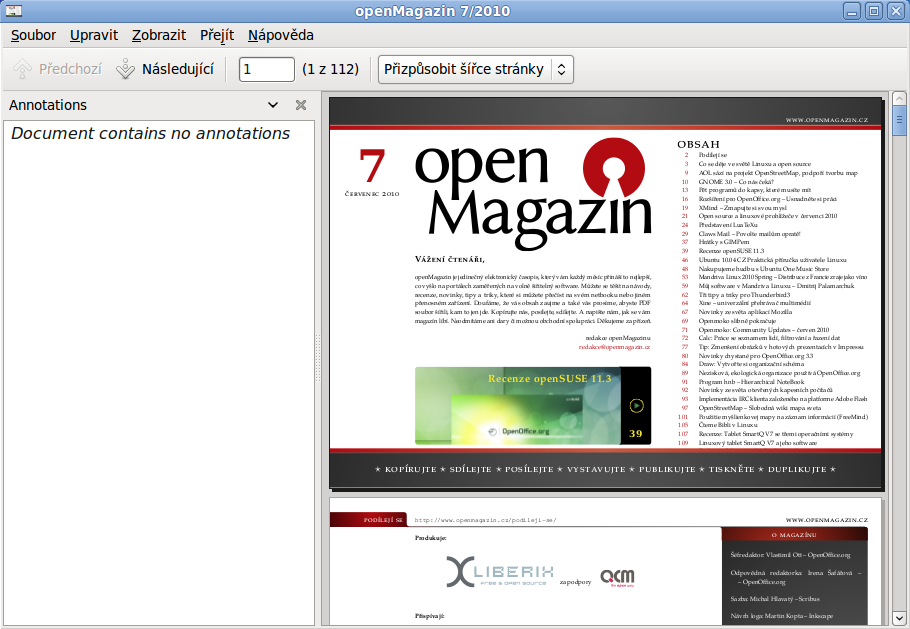Click contents entry 'XMind – Zmapujte si svou mysl'

tap(743, 208)
